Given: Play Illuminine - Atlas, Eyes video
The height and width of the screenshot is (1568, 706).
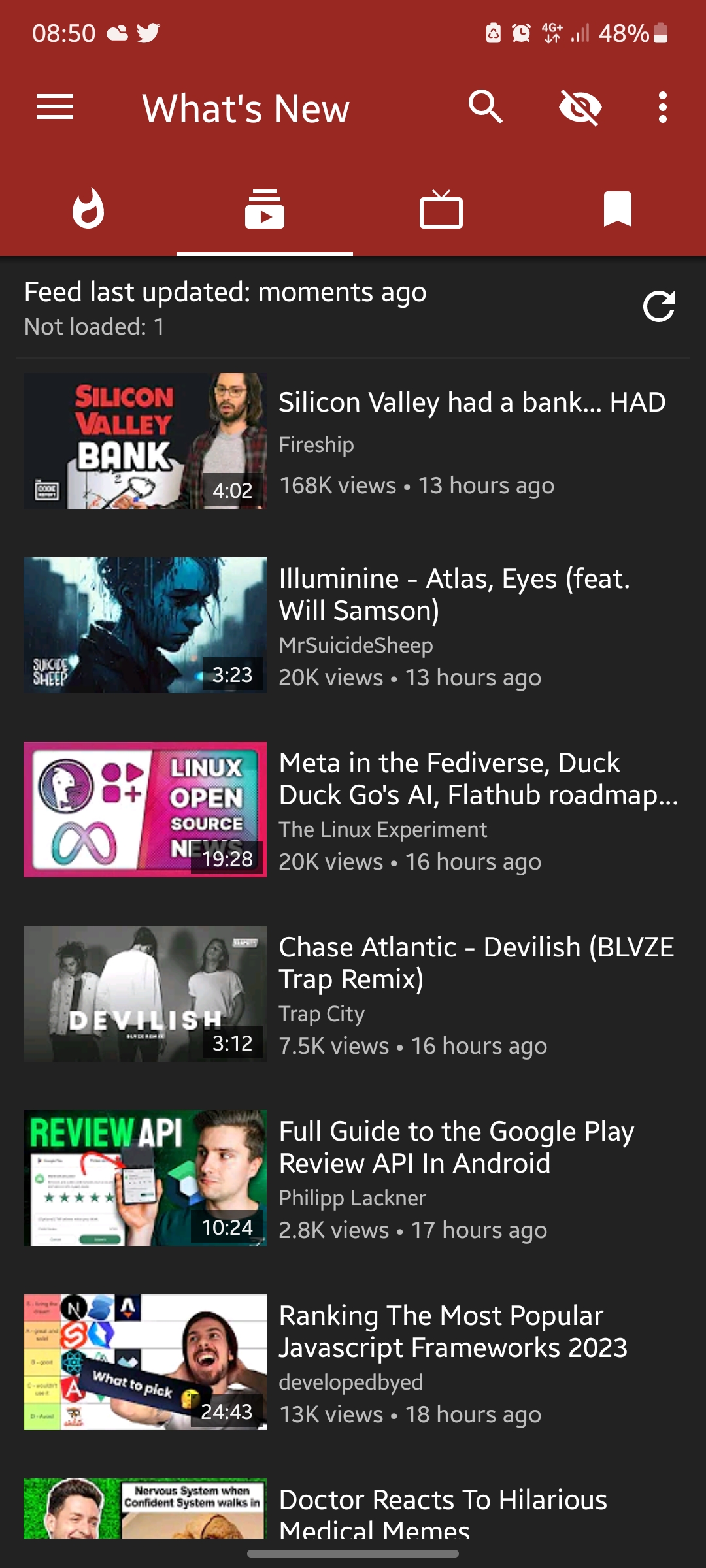Looking at the screenshot, I should (353, 625).
